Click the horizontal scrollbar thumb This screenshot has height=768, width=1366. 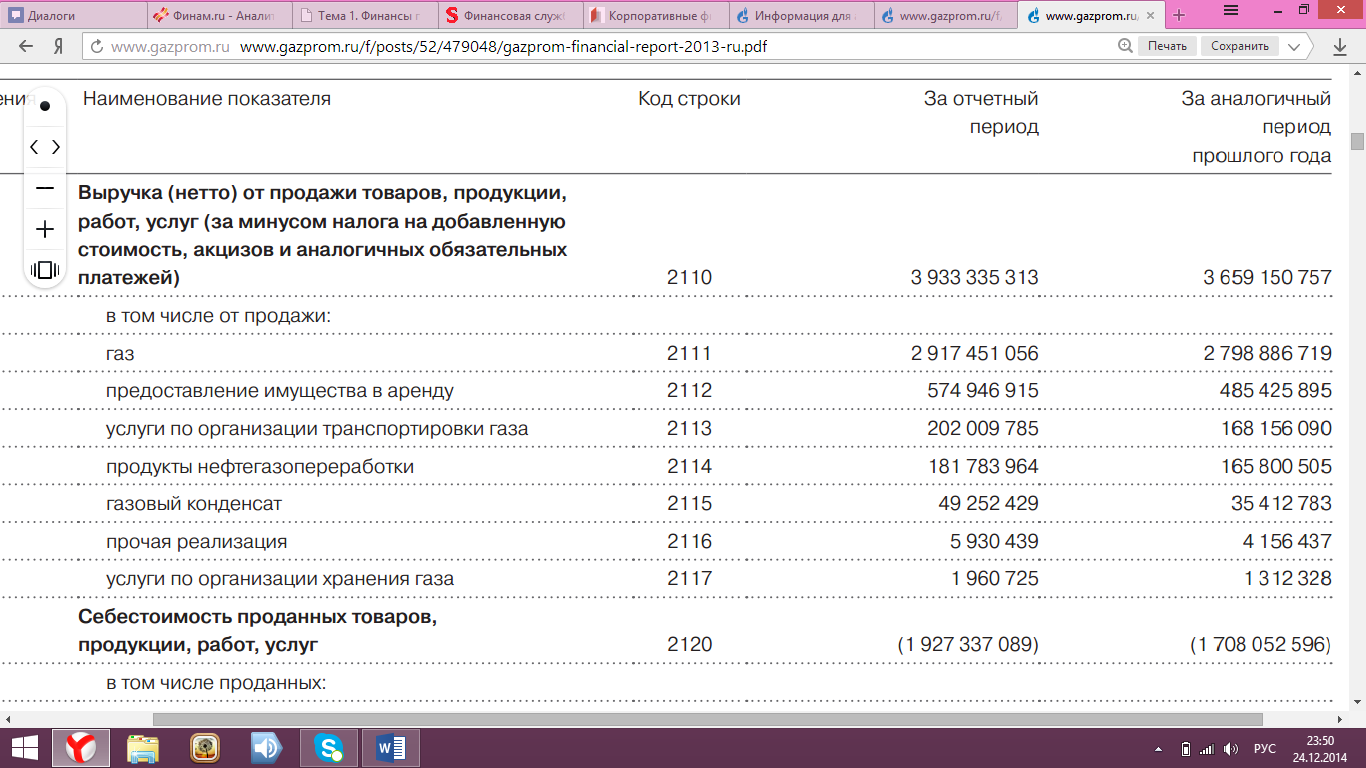[708, 719]
